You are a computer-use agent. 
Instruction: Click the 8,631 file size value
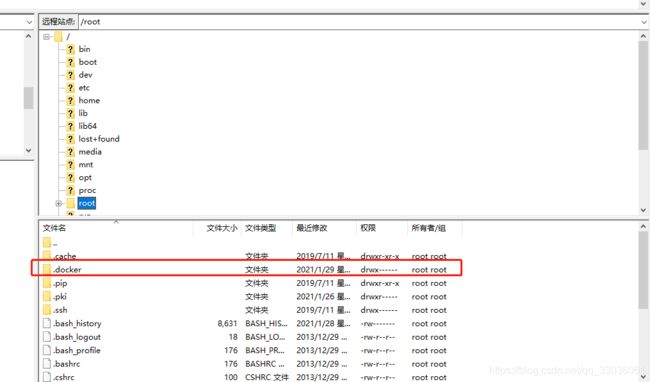(x=227, y=324)
